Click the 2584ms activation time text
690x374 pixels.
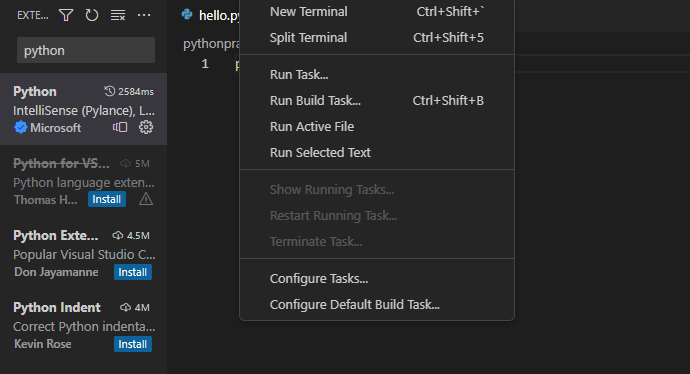click(136, 92)
